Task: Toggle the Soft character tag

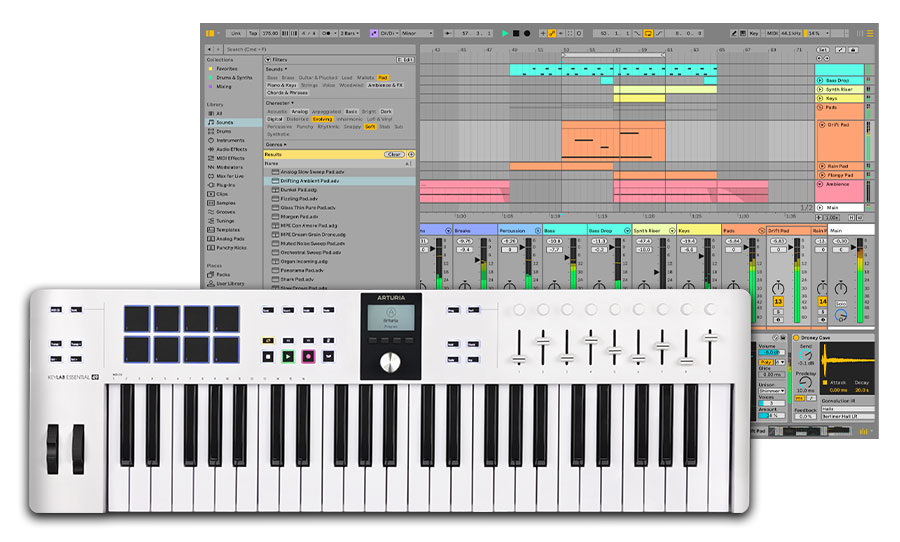Action: (x=370, y=127)
